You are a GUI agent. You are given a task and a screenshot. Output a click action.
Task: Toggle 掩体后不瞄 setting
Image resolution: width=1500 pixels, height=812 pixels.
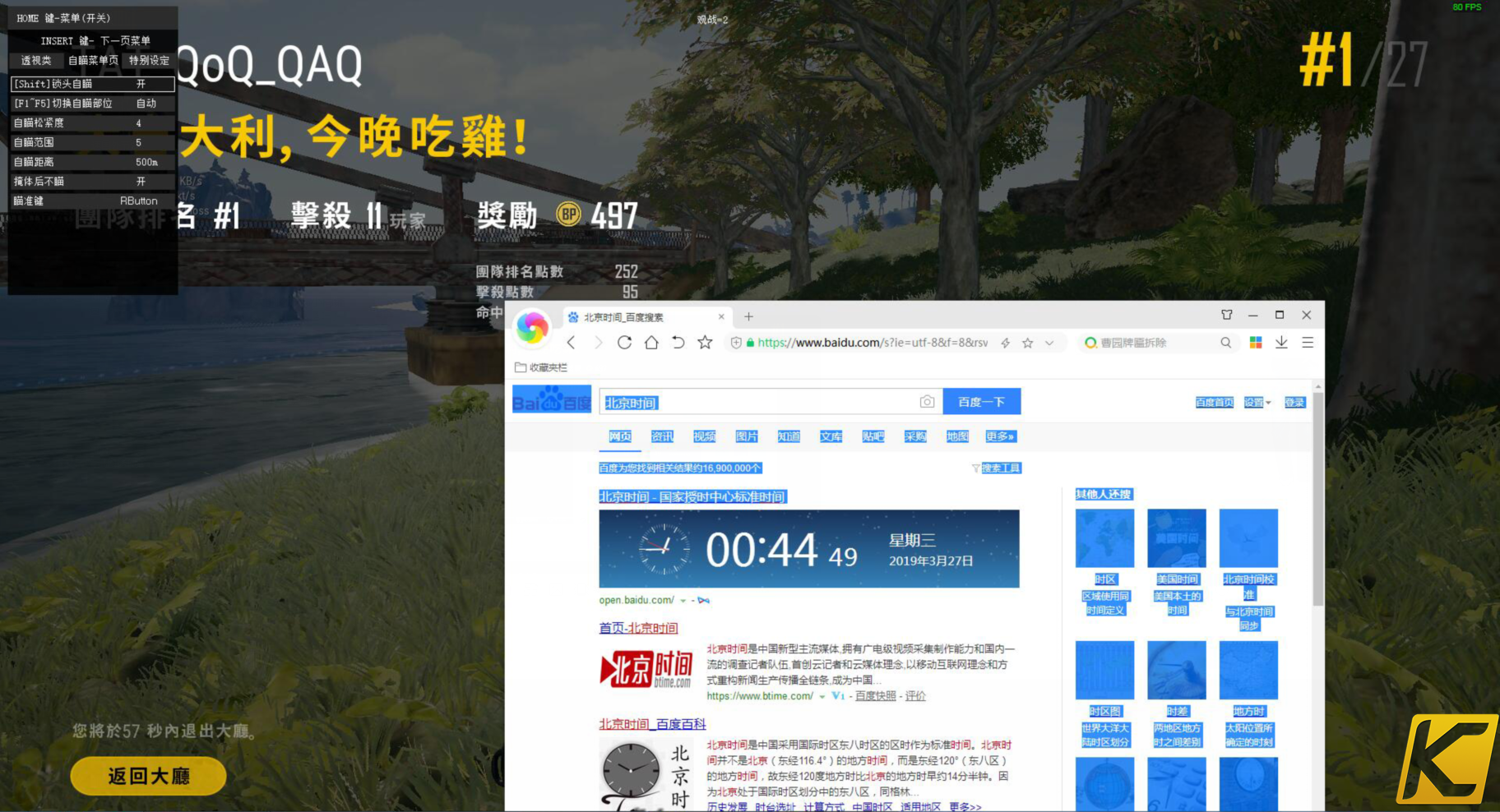click(92, 182)
